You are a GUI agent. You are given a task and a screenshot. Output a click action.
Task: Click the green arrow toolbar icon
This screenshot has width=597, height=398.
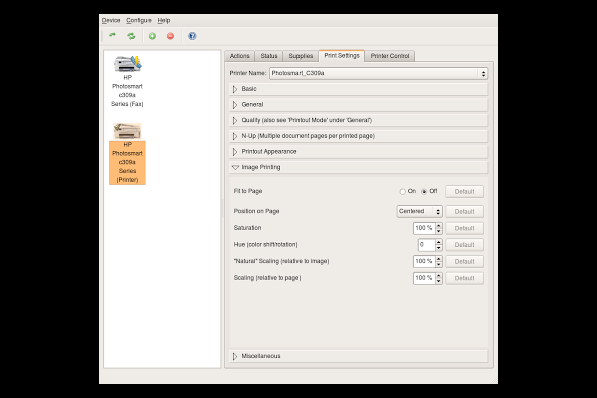coord(112,35)
